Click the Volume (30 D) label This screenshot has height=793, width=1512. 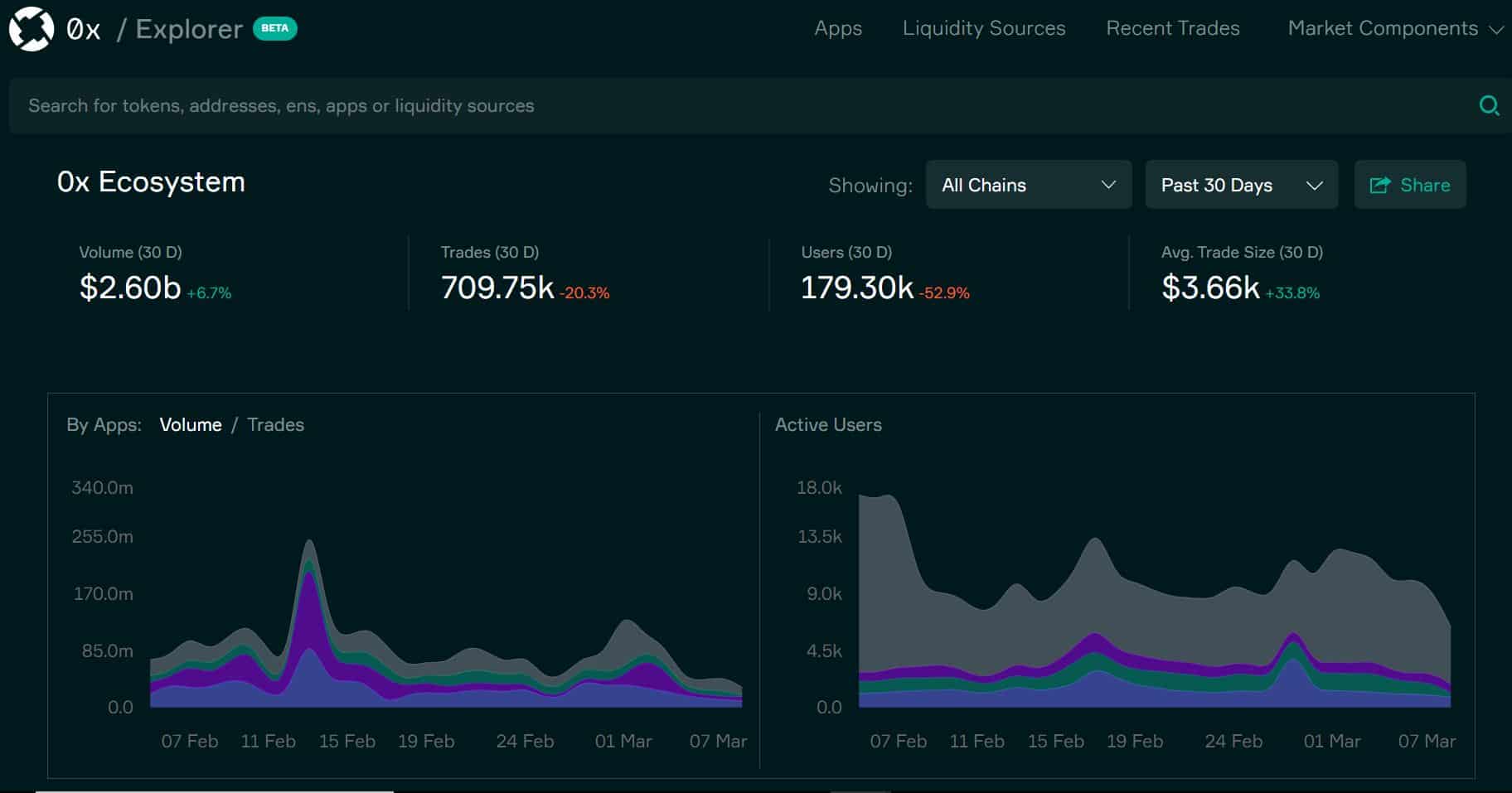pos(130,252)
